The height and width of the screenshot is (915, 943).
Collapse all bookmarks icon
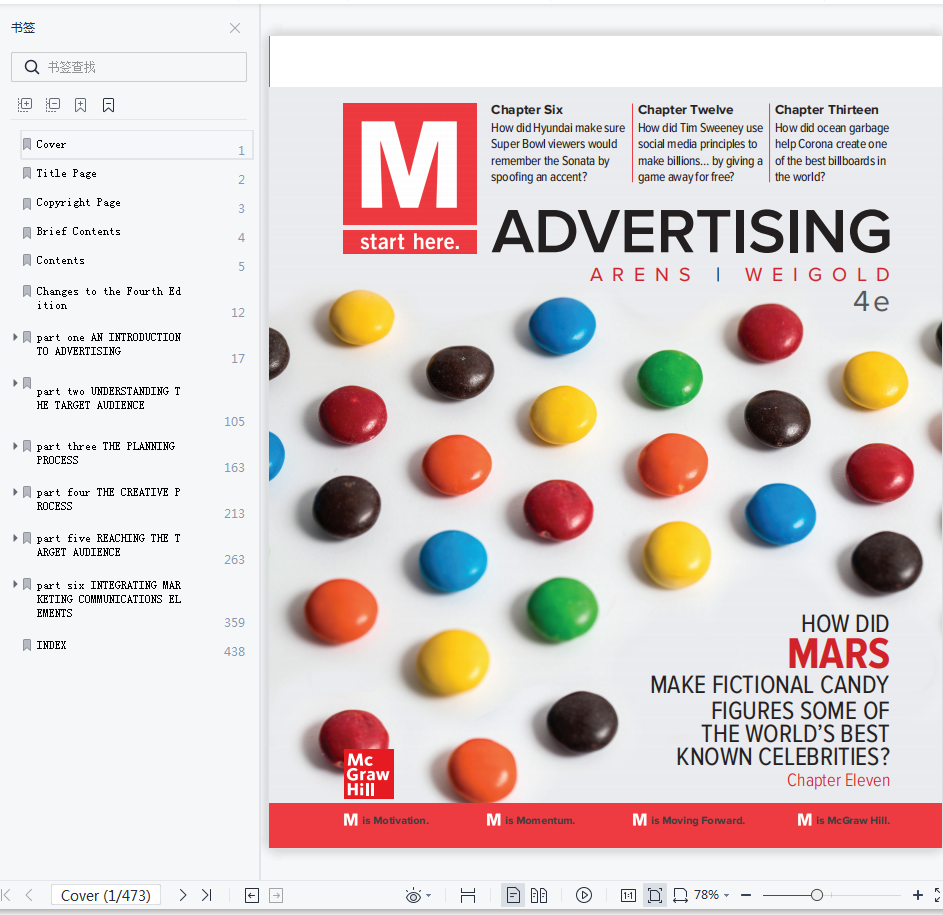click(53, 105)
